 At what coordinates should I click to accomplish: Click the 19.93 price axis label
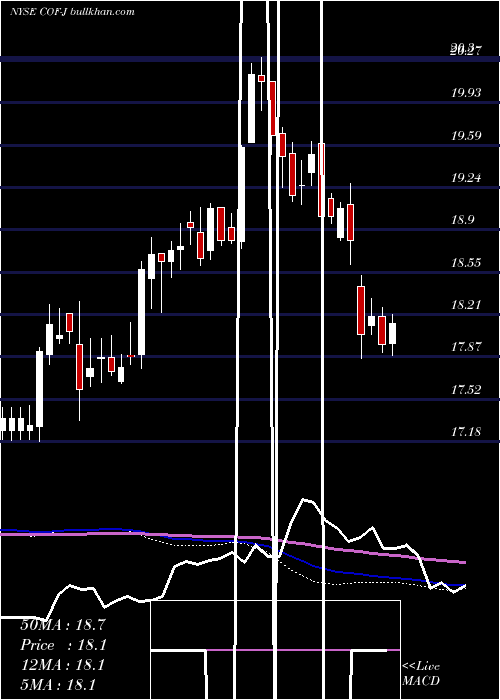466,93
